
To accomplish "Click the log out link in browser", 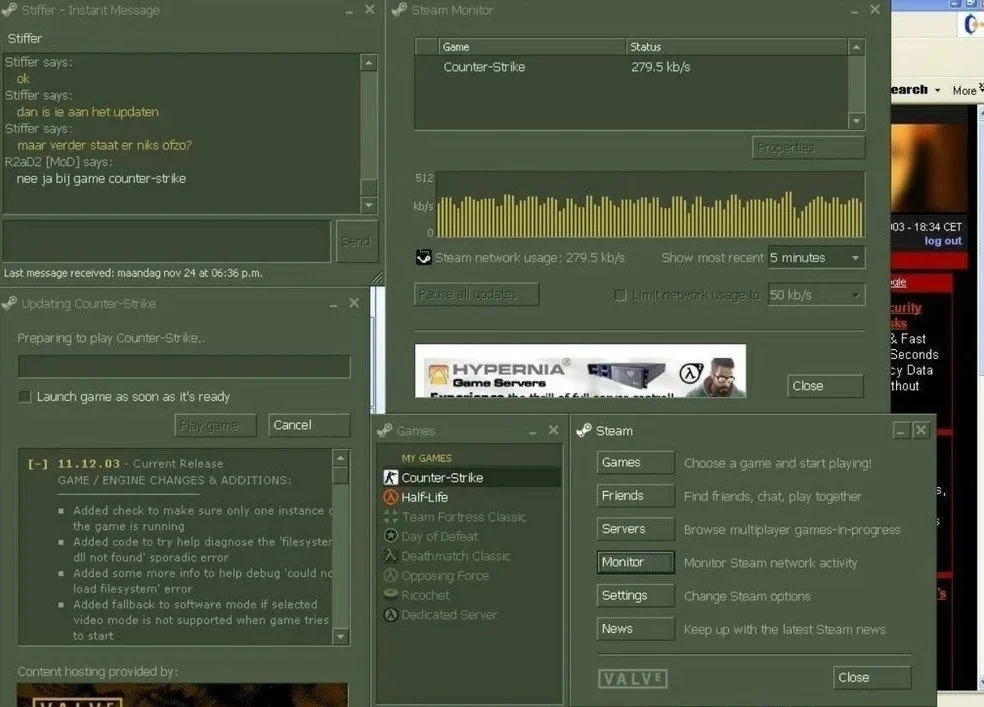I will coord(943,241).
